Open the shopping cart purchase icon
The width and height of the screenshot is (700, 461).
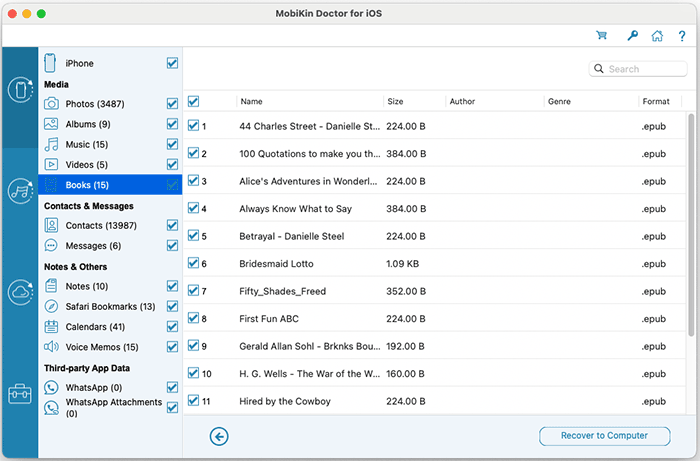click(x=601, y=35)
